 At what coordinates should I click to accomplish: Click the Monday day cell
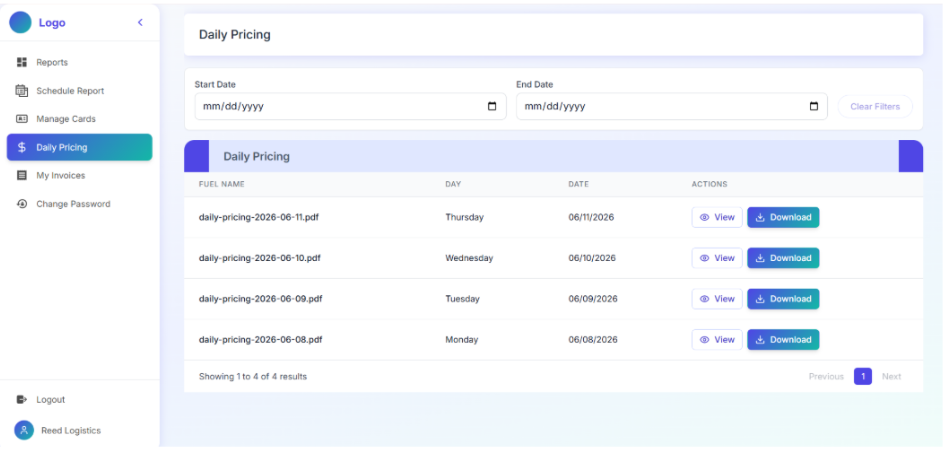(x=461, y=340)
